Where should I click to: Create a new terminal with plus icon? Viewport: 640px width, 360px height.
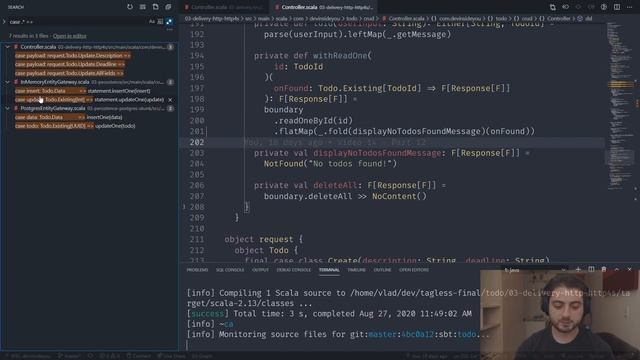click(x=578, y=269)
